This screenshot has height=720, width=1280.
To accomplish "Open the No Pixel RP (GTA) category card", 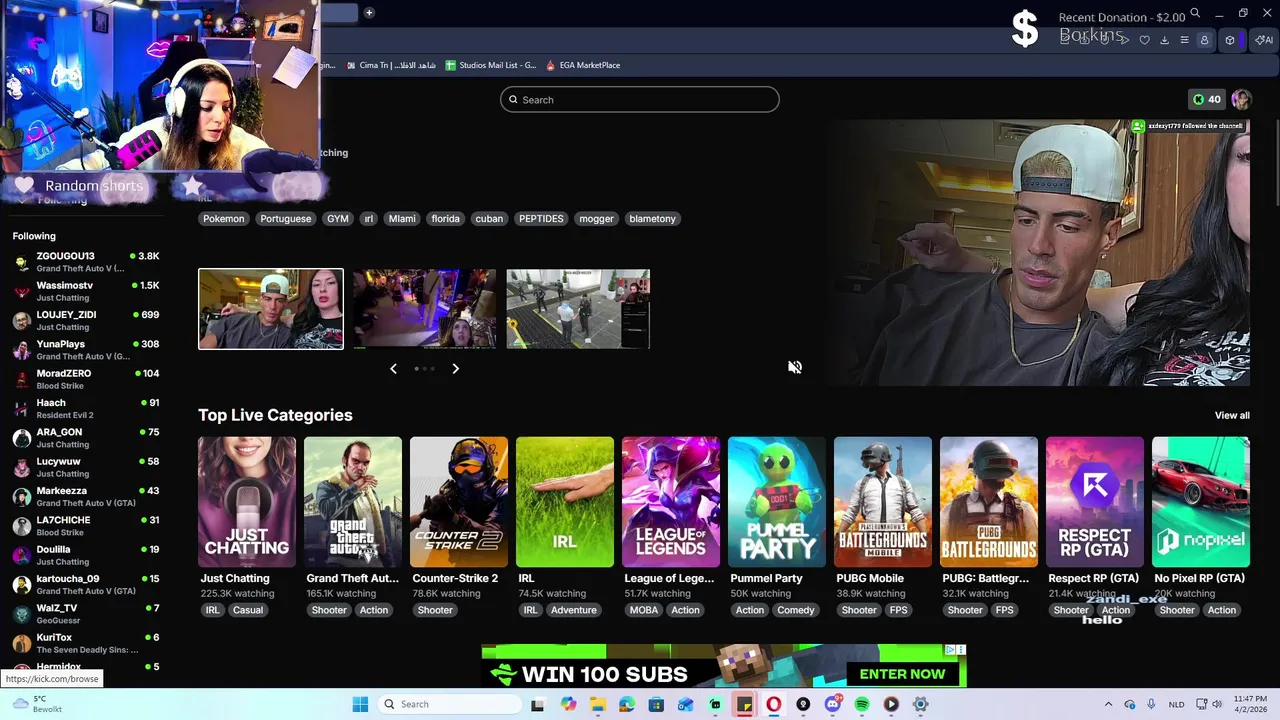I will pyautogui.click(x=1201, y=502).
